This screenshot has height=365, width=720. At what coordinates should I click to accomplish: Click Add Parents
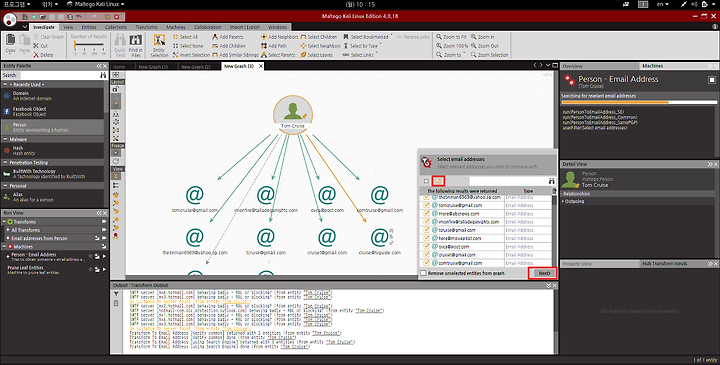coord(228,37)
